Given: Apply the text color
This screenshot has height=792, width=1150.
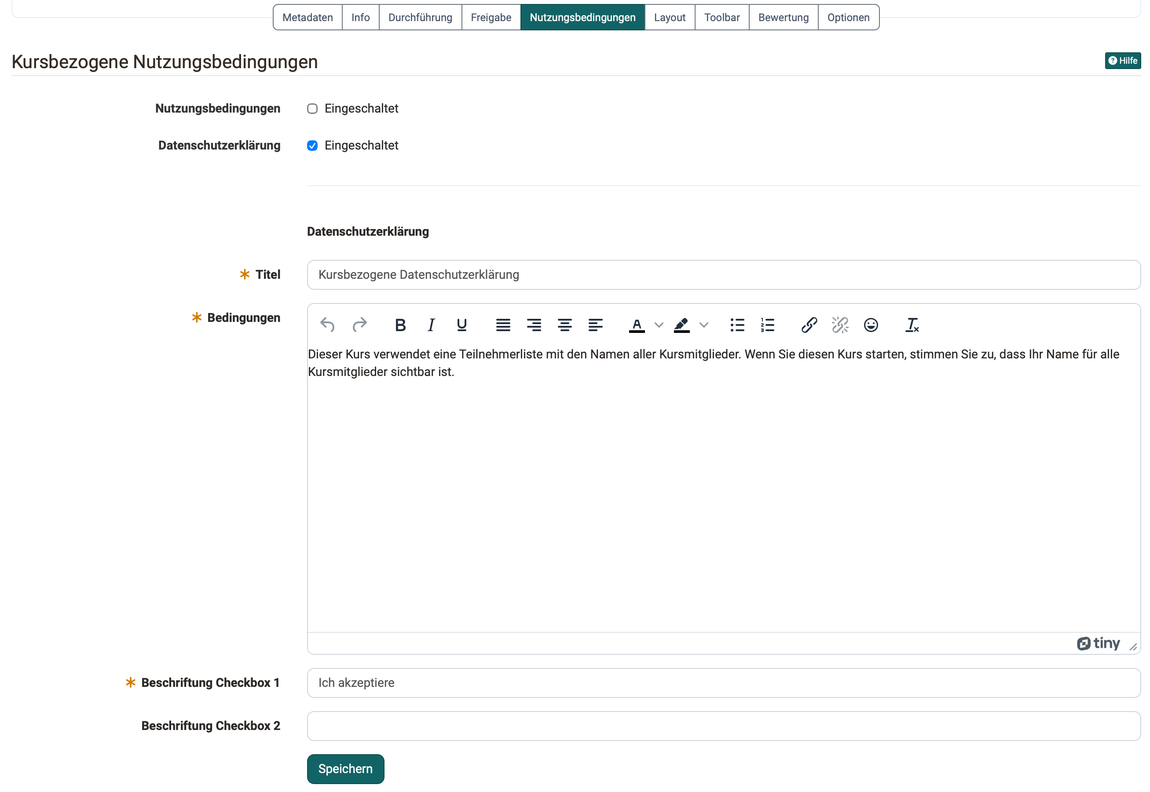Looking at the screenshot, I should [637, 325].
